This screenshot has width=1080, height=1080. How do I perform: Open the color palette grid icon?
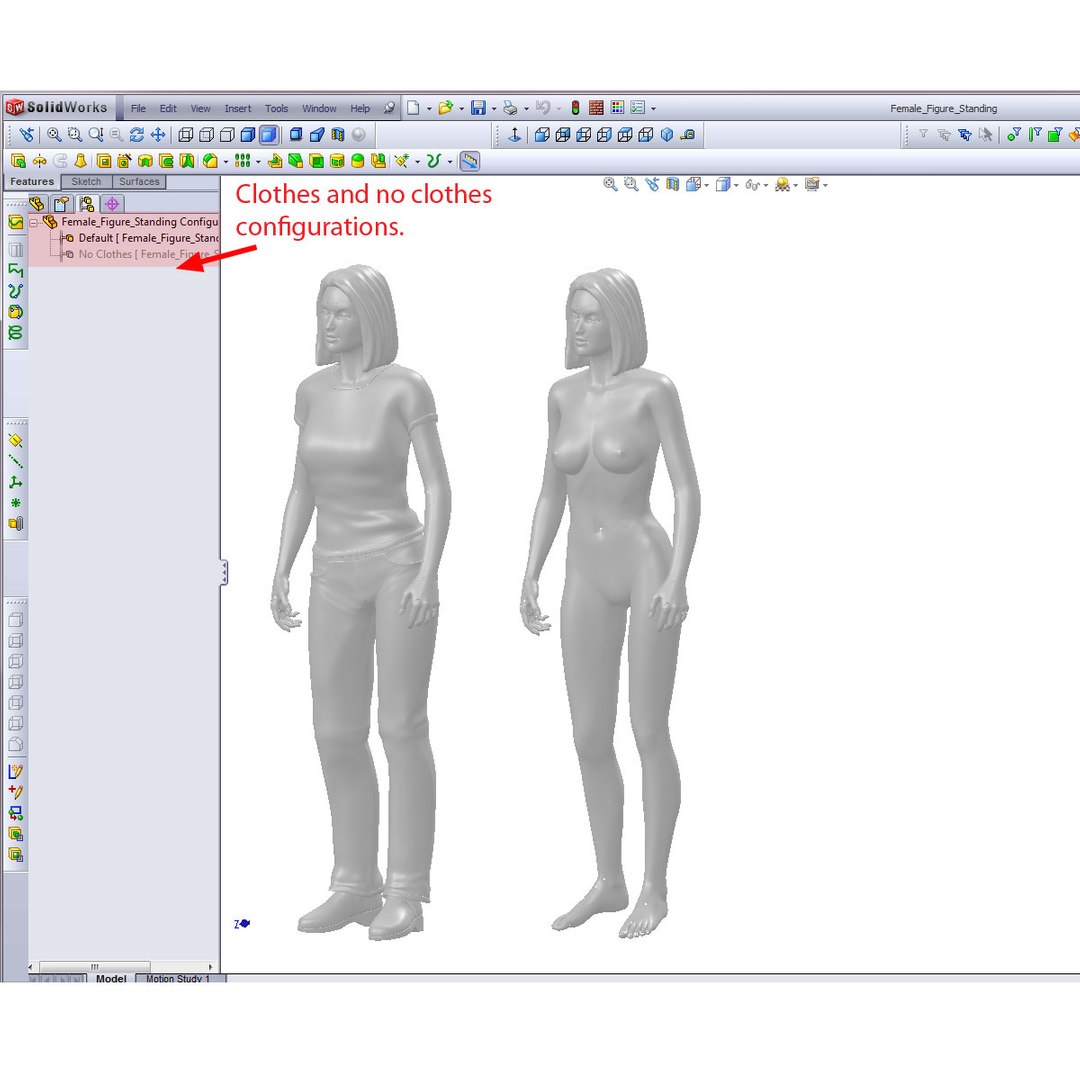(x=617, y=108)
